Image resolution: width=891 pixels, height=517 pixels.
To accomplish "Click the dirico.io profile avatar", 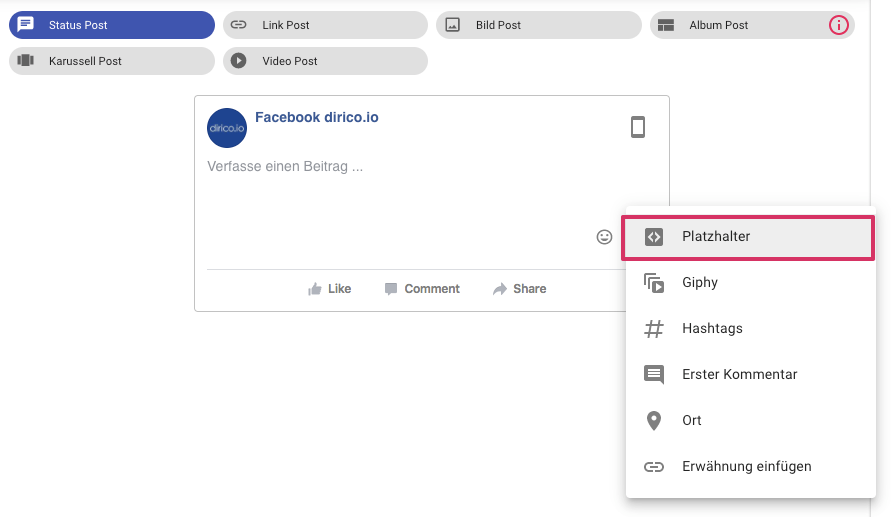I will [227, 128].
